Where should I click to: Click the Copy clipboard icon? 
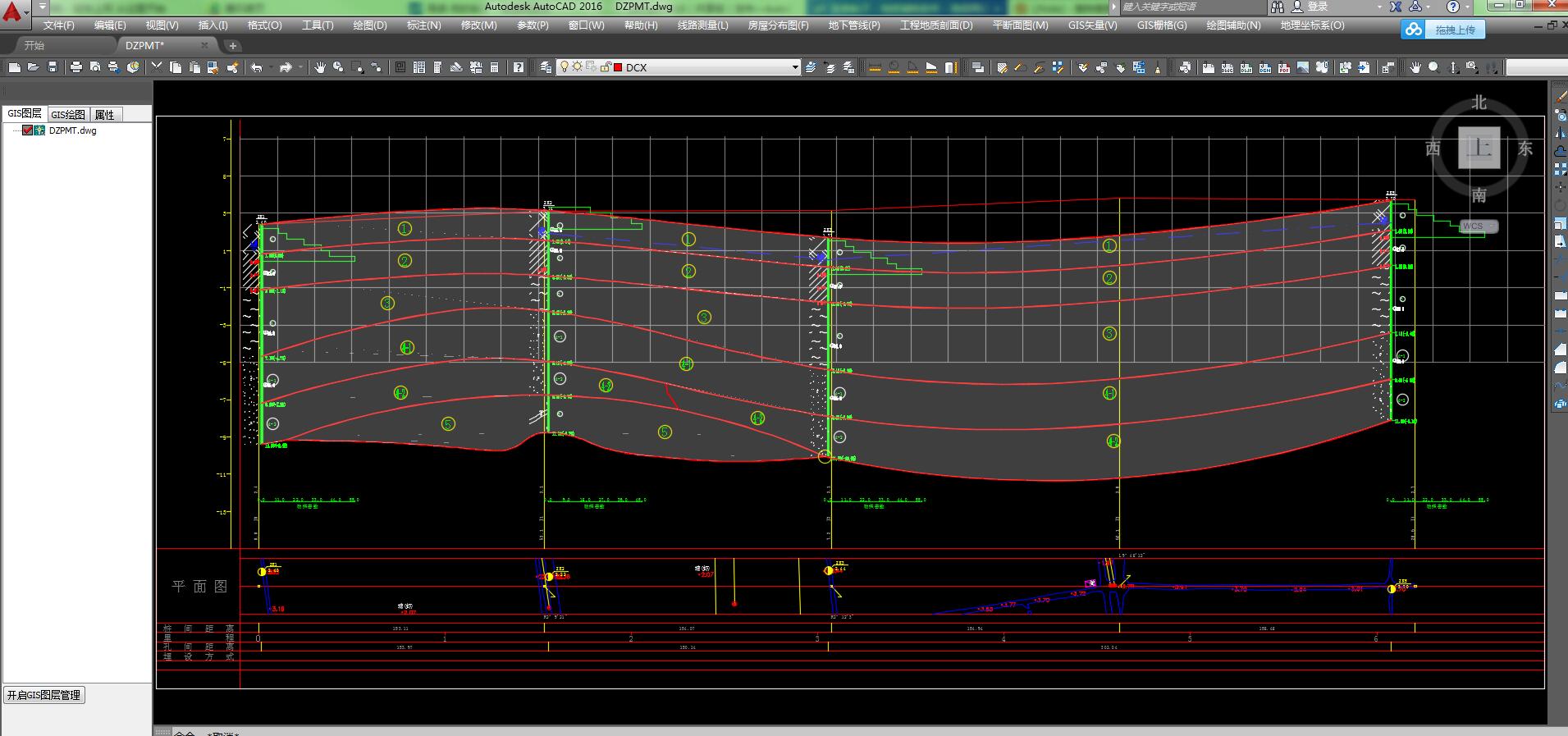point(176,67)
